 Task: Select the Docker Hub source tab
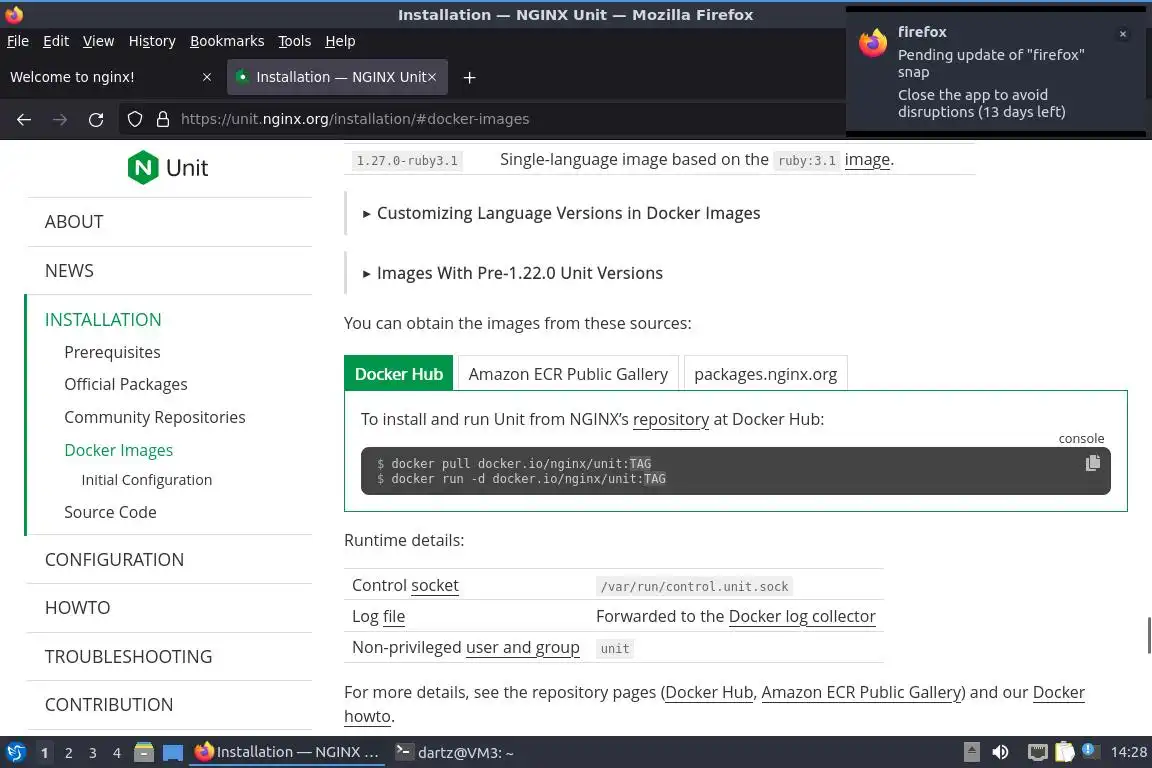tap(399, 373)
